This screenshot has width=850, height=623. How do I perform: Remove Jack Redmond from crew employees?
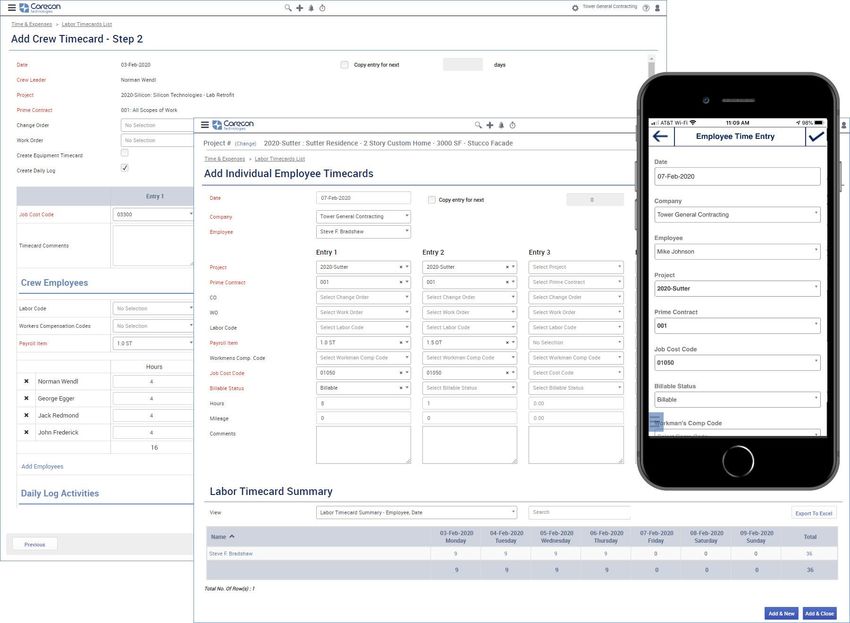(26, 415)
